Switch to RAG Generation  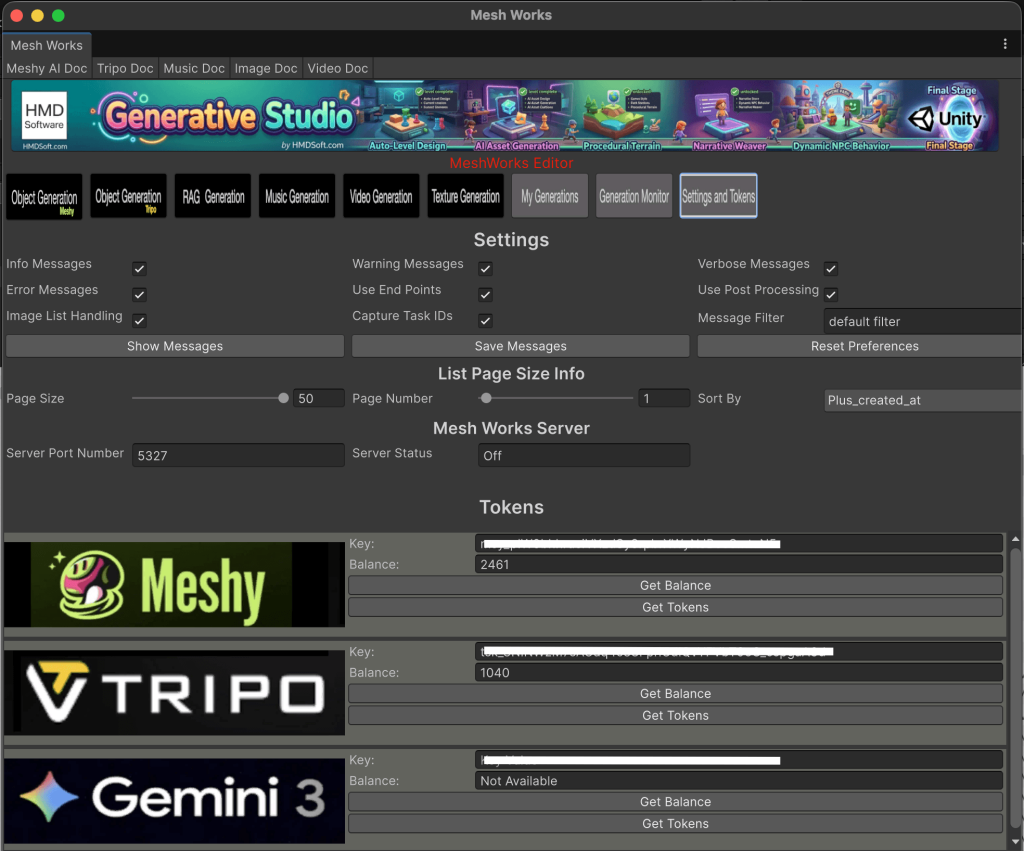click(213, 196)
